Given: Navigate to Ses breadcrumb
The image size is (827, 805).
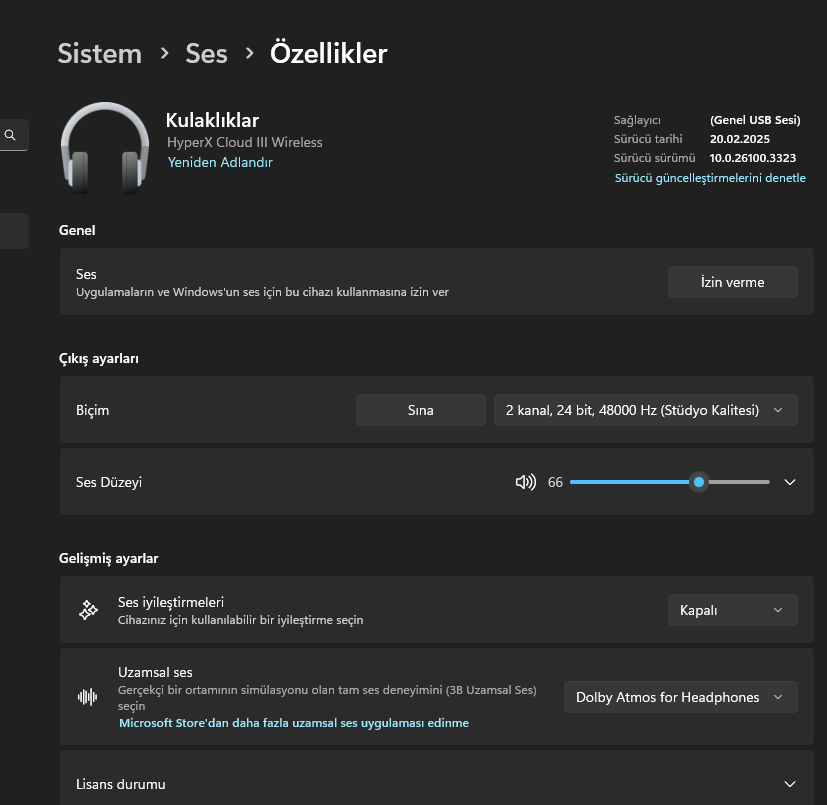Looking at the screenshot, I should [x=206, y=54].
